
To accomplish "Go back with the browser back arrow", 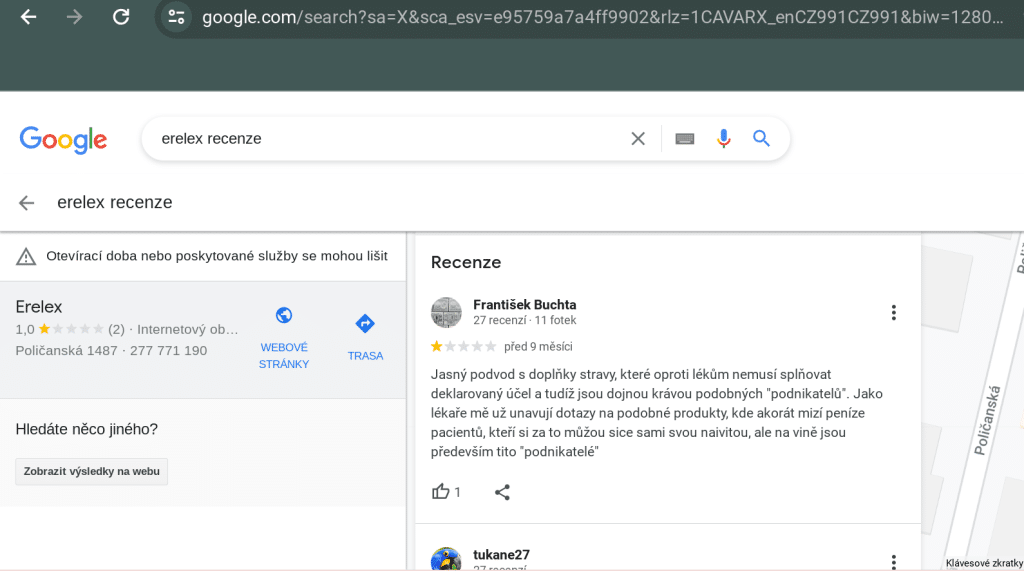I will [28, 17].
